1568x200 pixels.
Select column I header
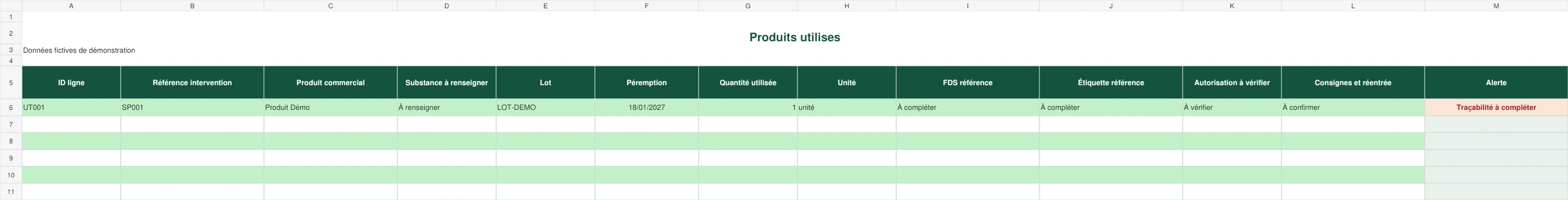[x=968, y=5]
